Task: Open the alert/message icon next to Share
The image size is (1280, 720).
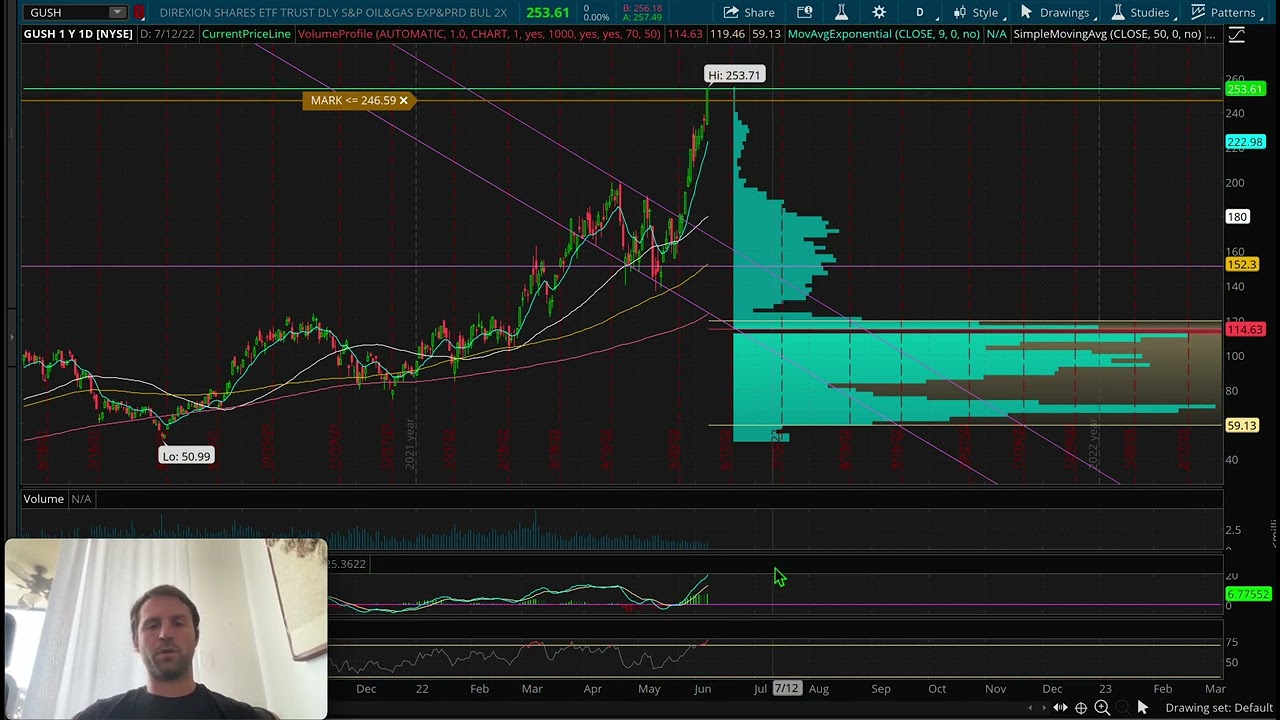Action: click(x=805, y=12)
